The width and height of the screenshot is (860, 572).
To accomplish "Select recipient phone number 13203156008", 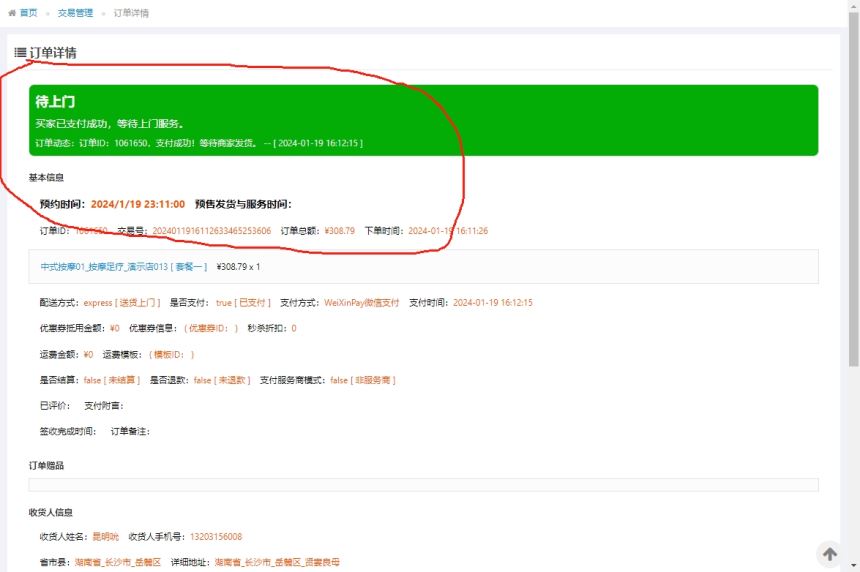I will 216,536.
